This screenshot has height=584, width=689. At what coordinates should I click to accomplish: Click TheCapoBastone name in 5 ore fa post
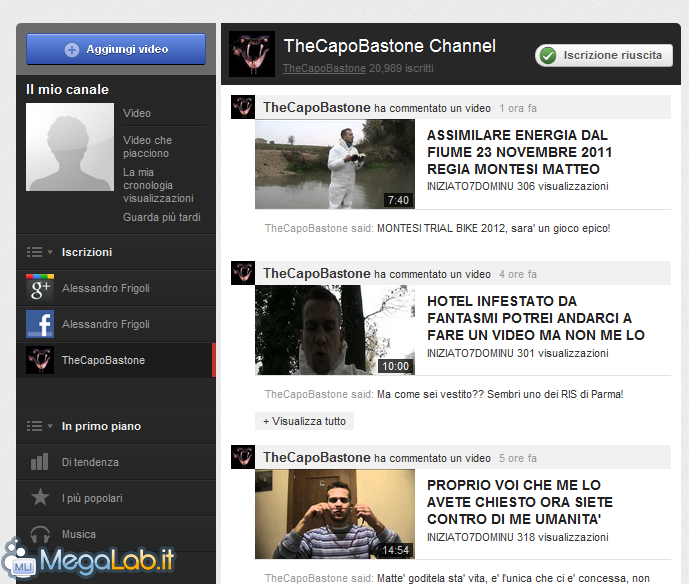coord(317,458)
